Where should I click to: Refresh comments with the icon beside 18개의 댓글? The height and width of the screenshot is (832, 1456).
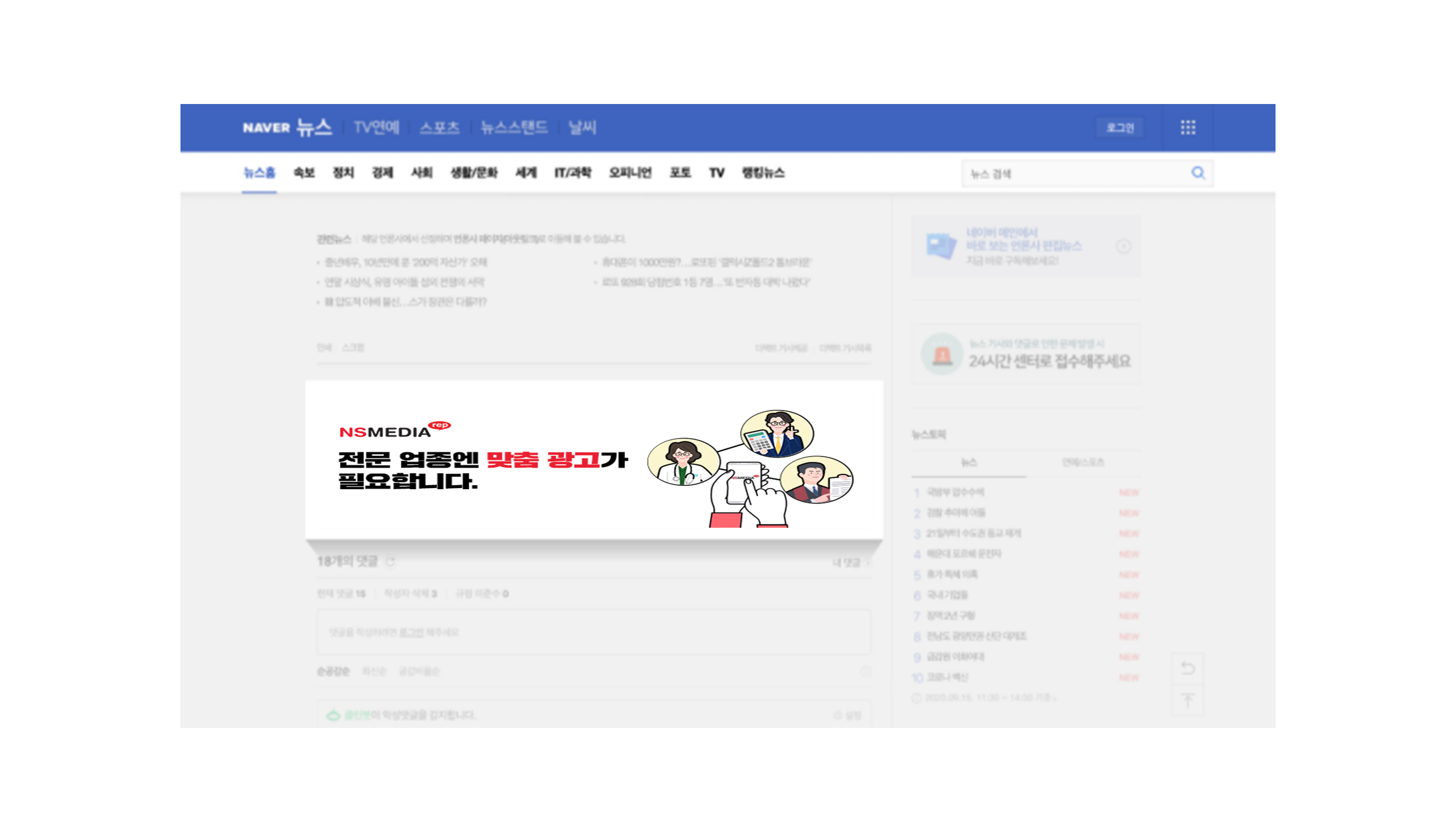(390, 562)
